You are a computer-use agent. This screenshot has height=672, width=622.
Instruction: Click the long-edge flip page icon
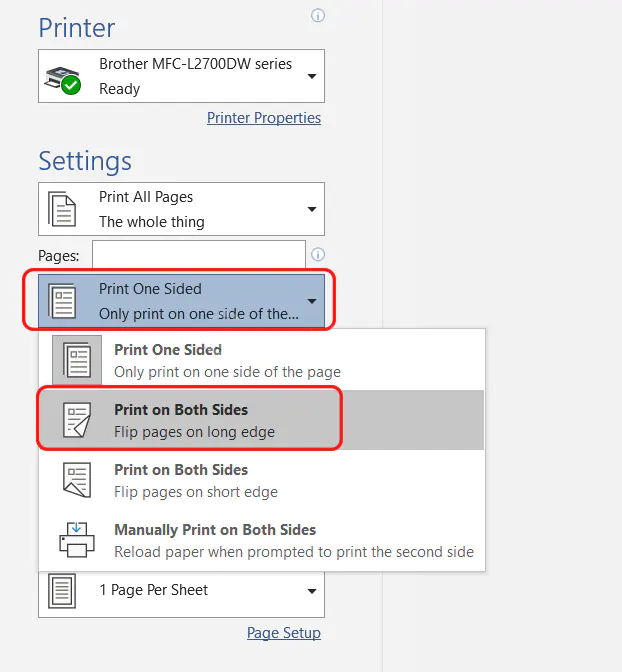77,420
